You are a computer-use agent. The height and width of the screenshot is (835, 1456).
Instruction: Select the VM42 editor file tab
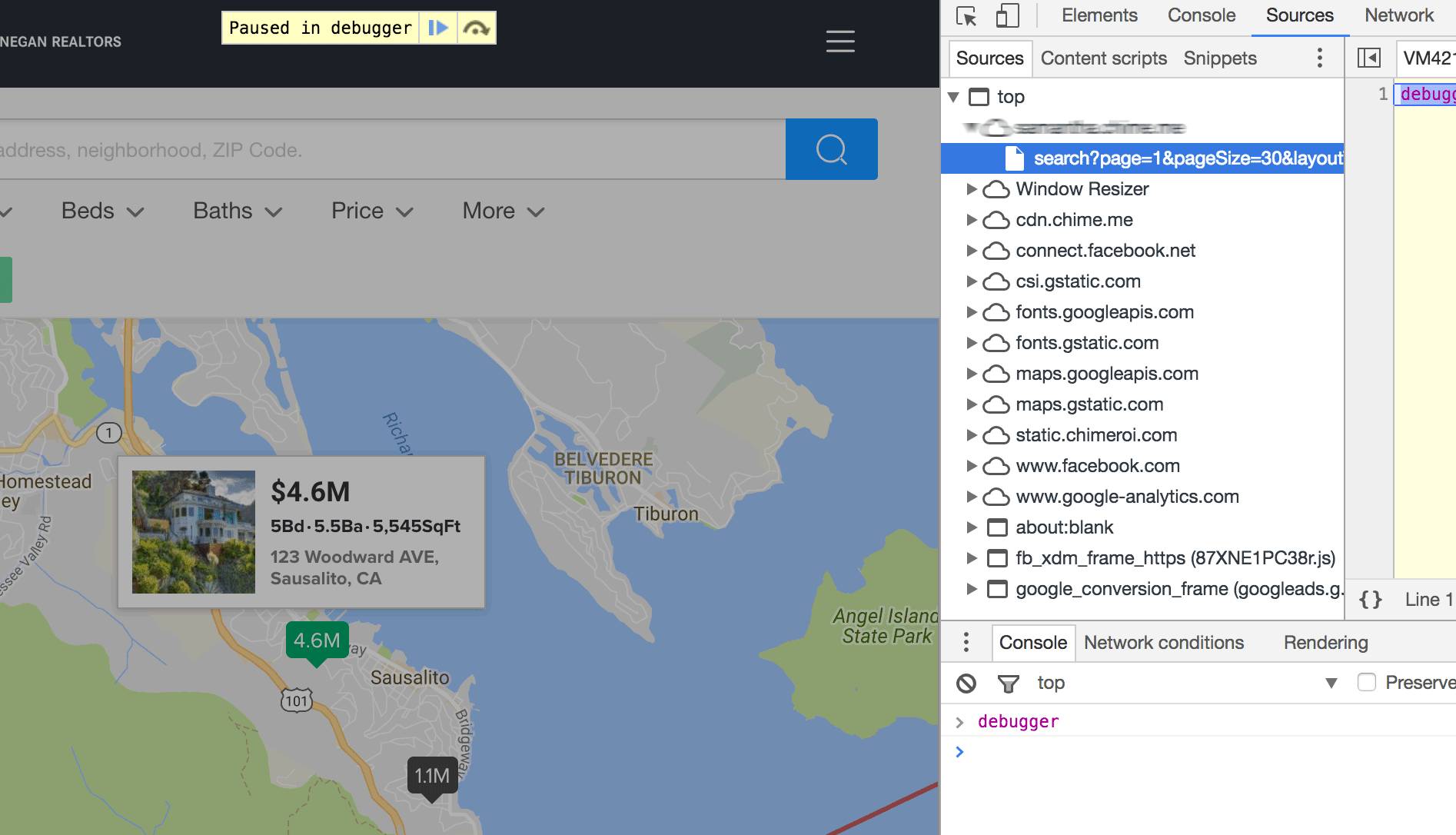click(x=1428, y=58)
